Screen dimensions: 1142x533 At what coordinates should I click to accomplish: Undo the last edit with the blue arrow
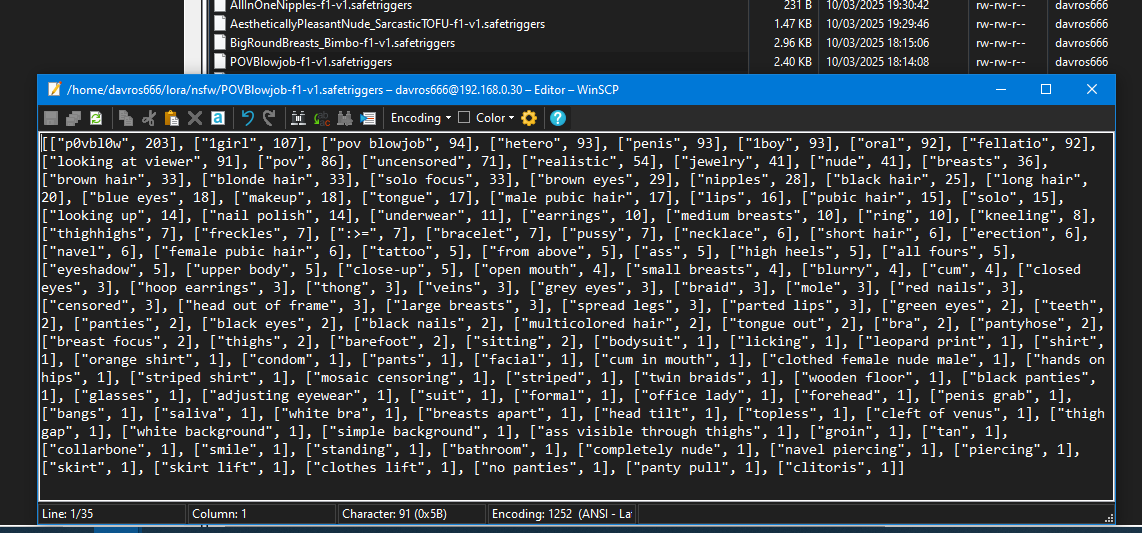tap(248, 118)
